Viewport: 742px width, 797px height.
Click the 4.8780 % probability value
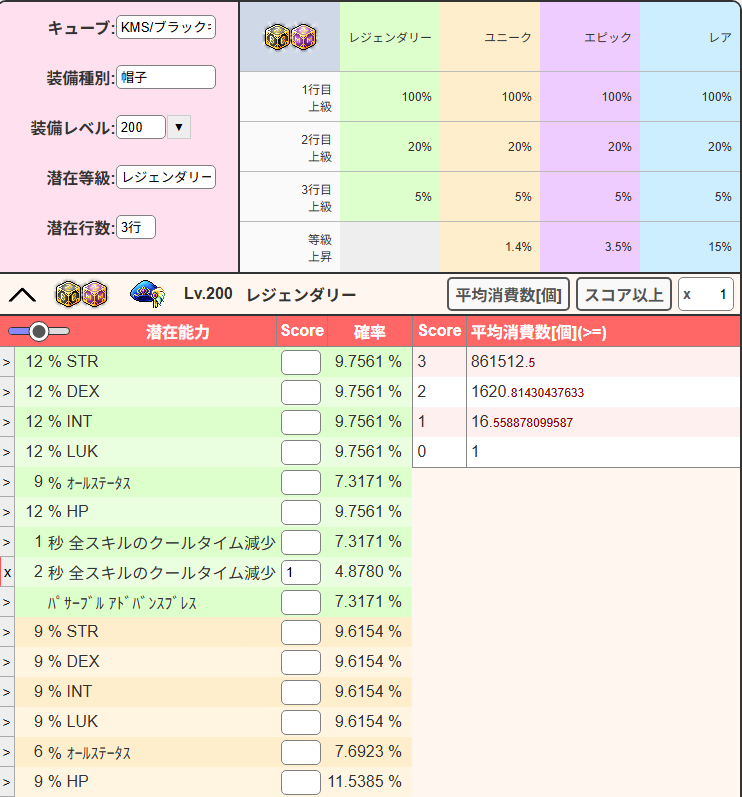click(368, 571)
